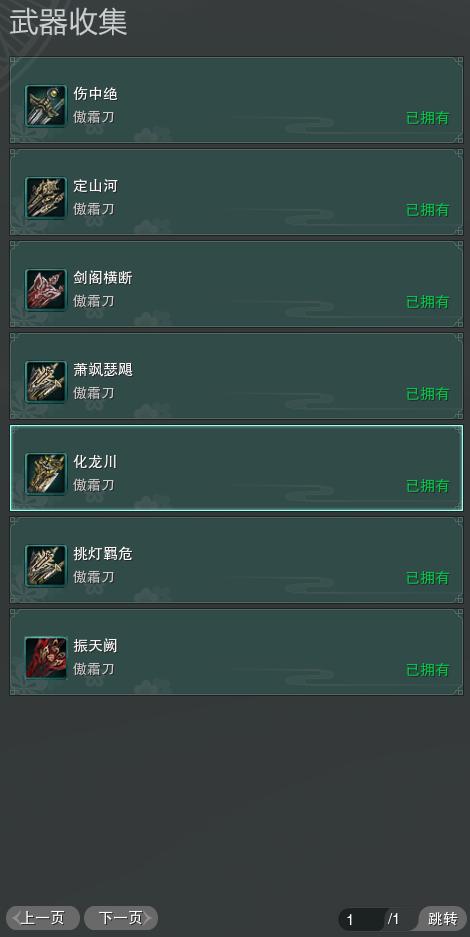Click 已拥有 status on 振天阙 row
This screenshot has width=470, height=937.
[428, 670]
